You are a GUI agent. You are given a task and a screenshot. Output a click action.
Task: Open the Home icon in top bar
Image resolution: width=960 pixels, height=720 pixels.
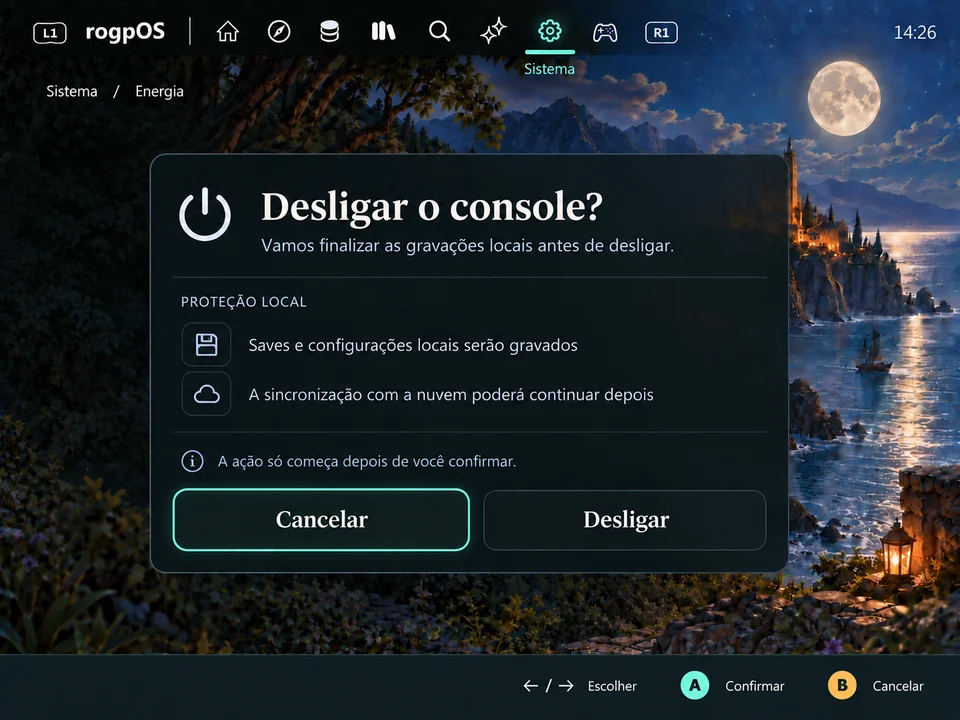[x=227, y=31]
